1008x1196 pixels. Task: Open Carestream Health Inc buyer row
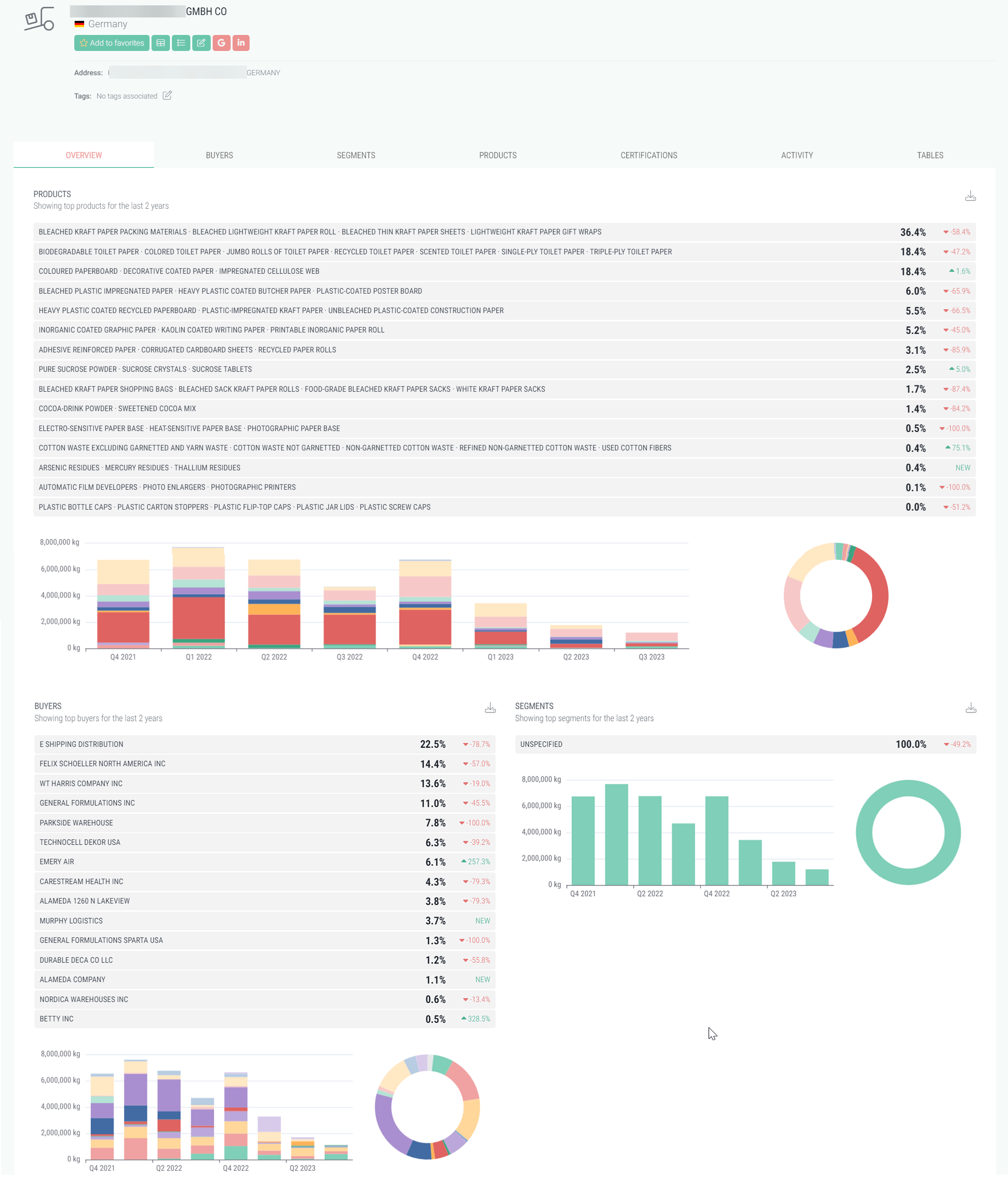tap(265, 882)
